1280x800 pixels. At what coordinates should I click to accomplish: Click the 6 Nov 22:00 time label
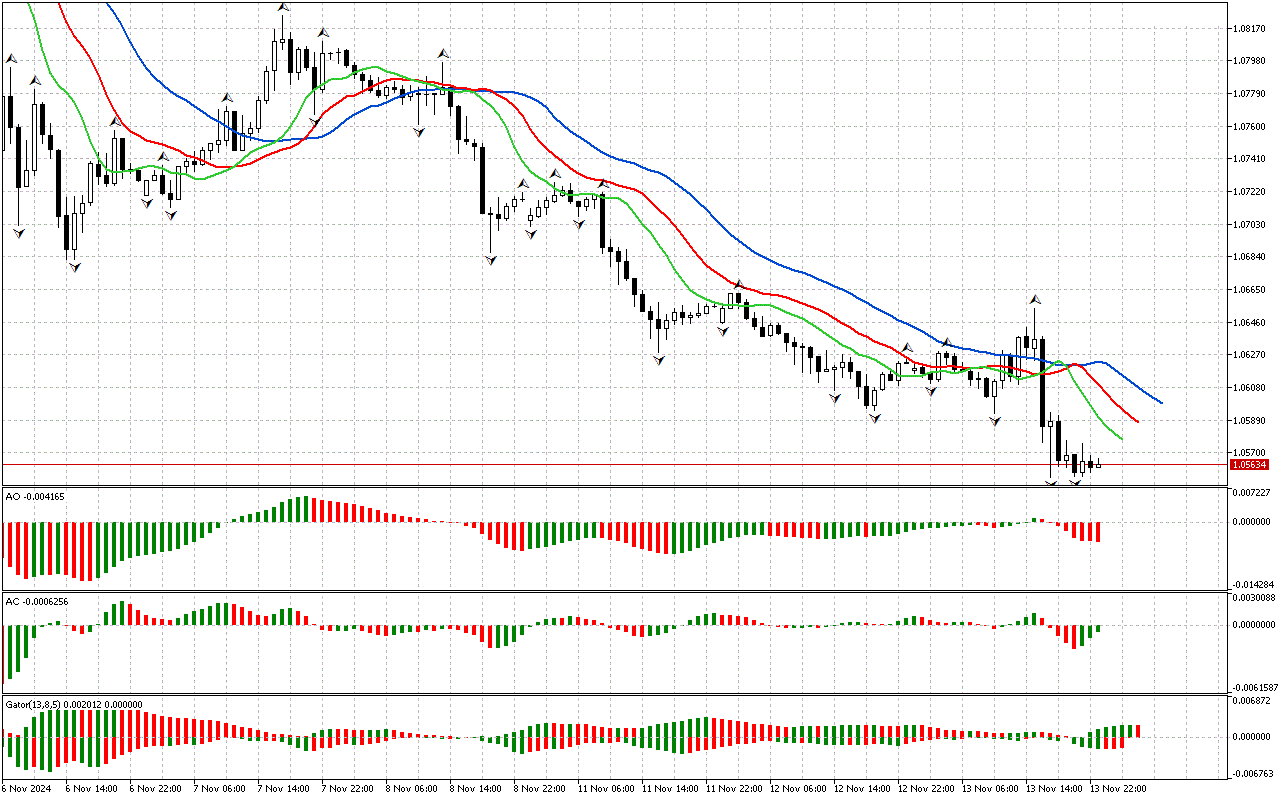click(x=156, y=788)
